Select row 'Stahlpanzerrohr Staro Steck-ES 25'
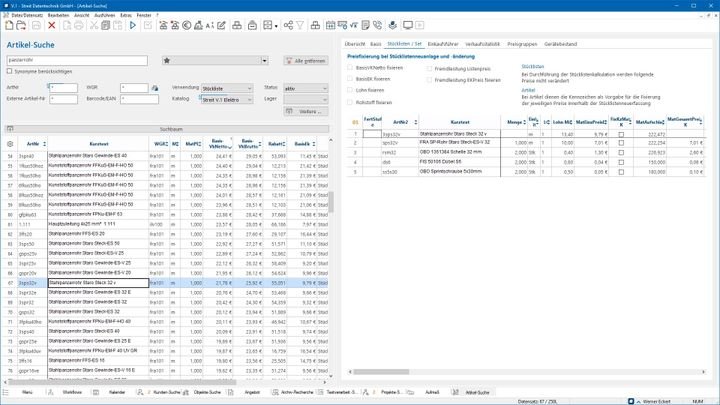 (110, 255)
